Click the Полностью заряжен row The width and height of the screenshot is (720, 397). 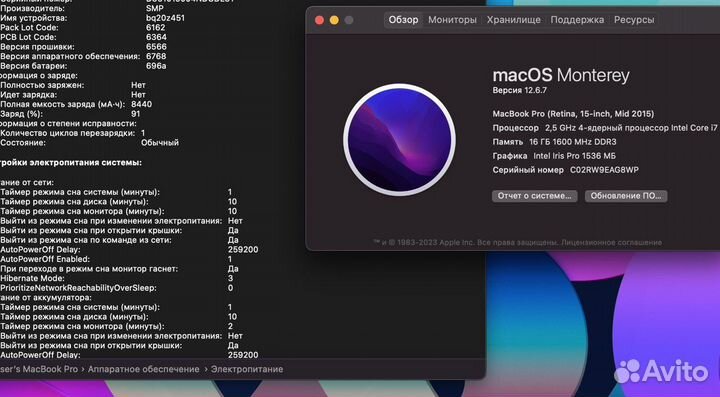73,85
